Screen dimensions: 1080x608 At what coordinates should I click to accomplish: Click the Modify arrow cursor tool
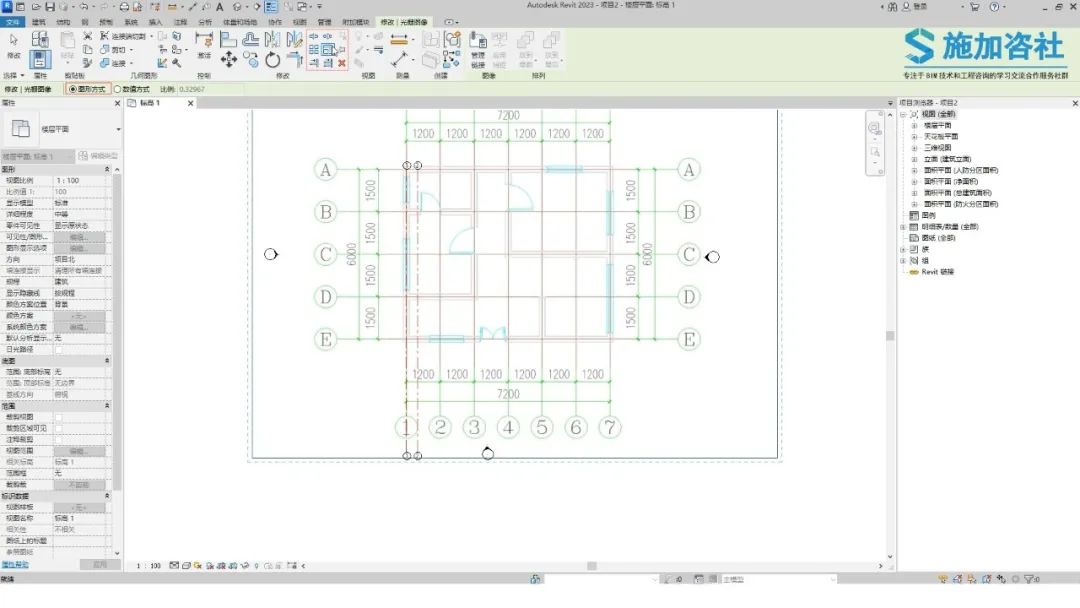(x=14, y=43)
